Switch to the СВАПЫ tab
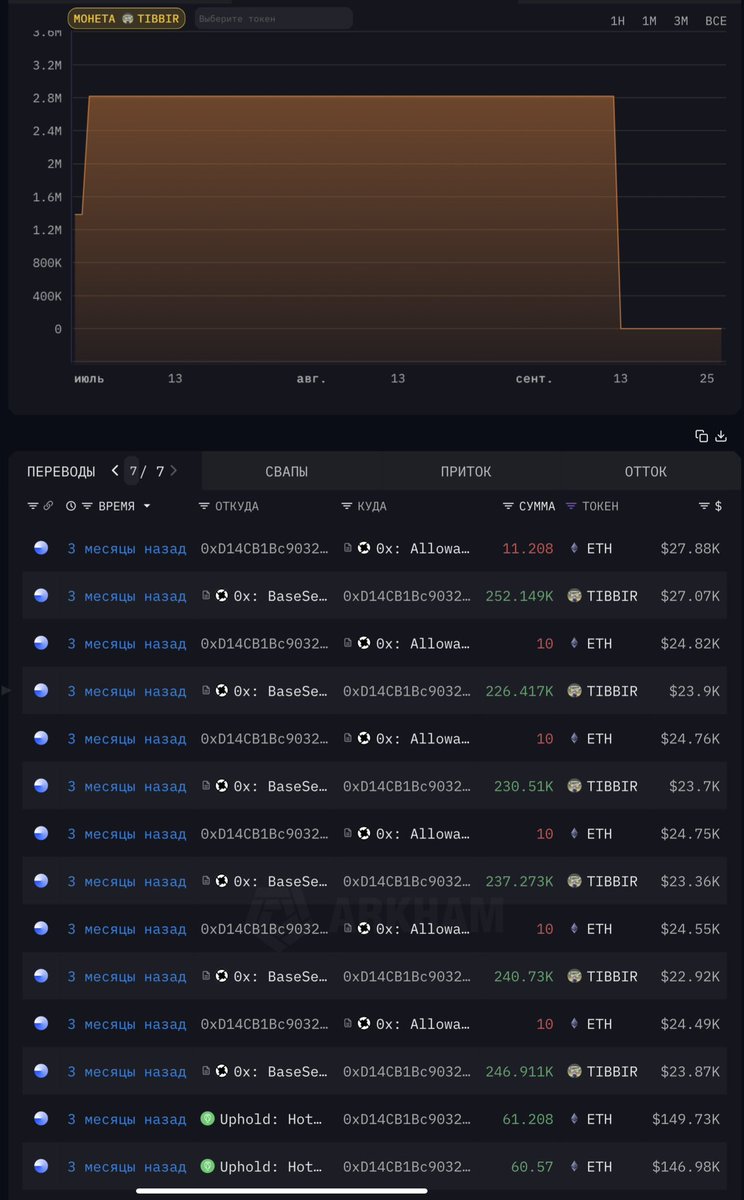 [x=287, y=471]
